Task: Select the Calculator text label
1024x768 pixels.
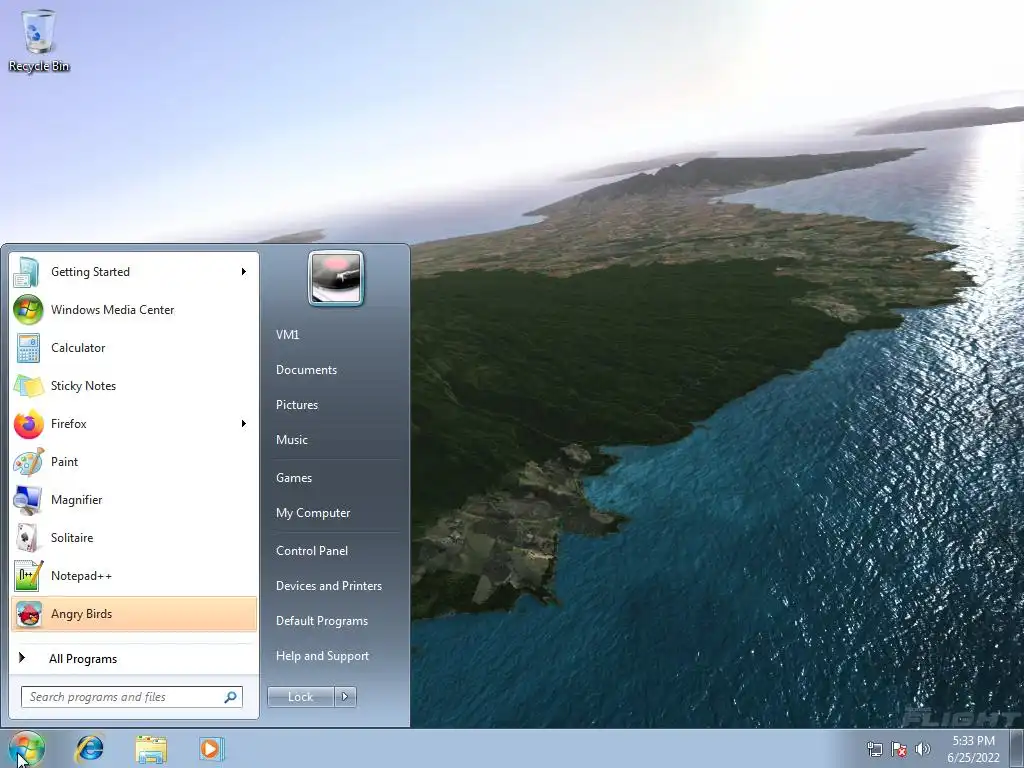Action: pyautogui.click(x=78, y=348)
